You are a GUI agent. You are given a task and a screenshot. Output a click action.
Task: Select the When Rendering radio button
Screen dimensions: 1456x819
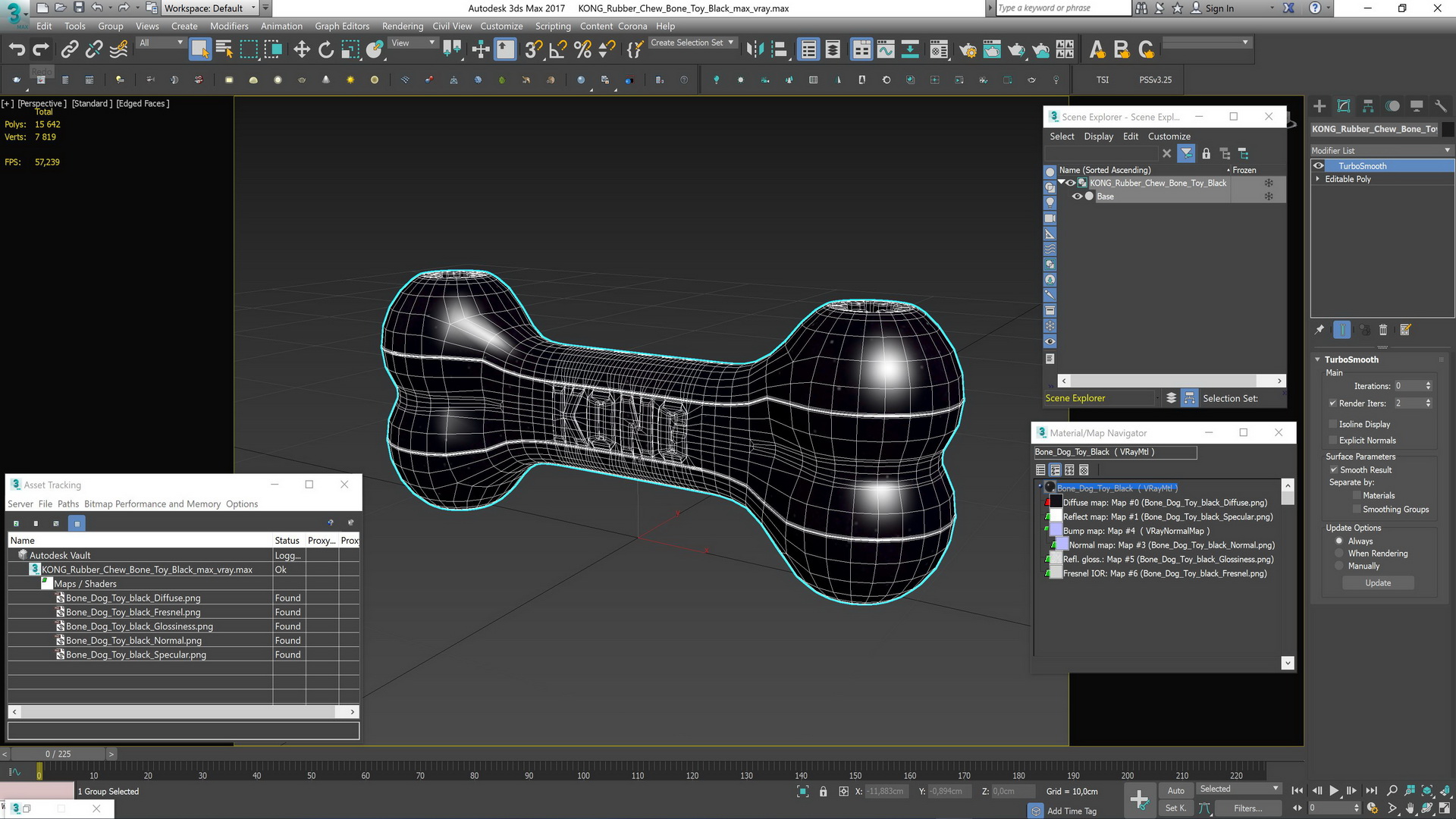(x=1339, y=554)
